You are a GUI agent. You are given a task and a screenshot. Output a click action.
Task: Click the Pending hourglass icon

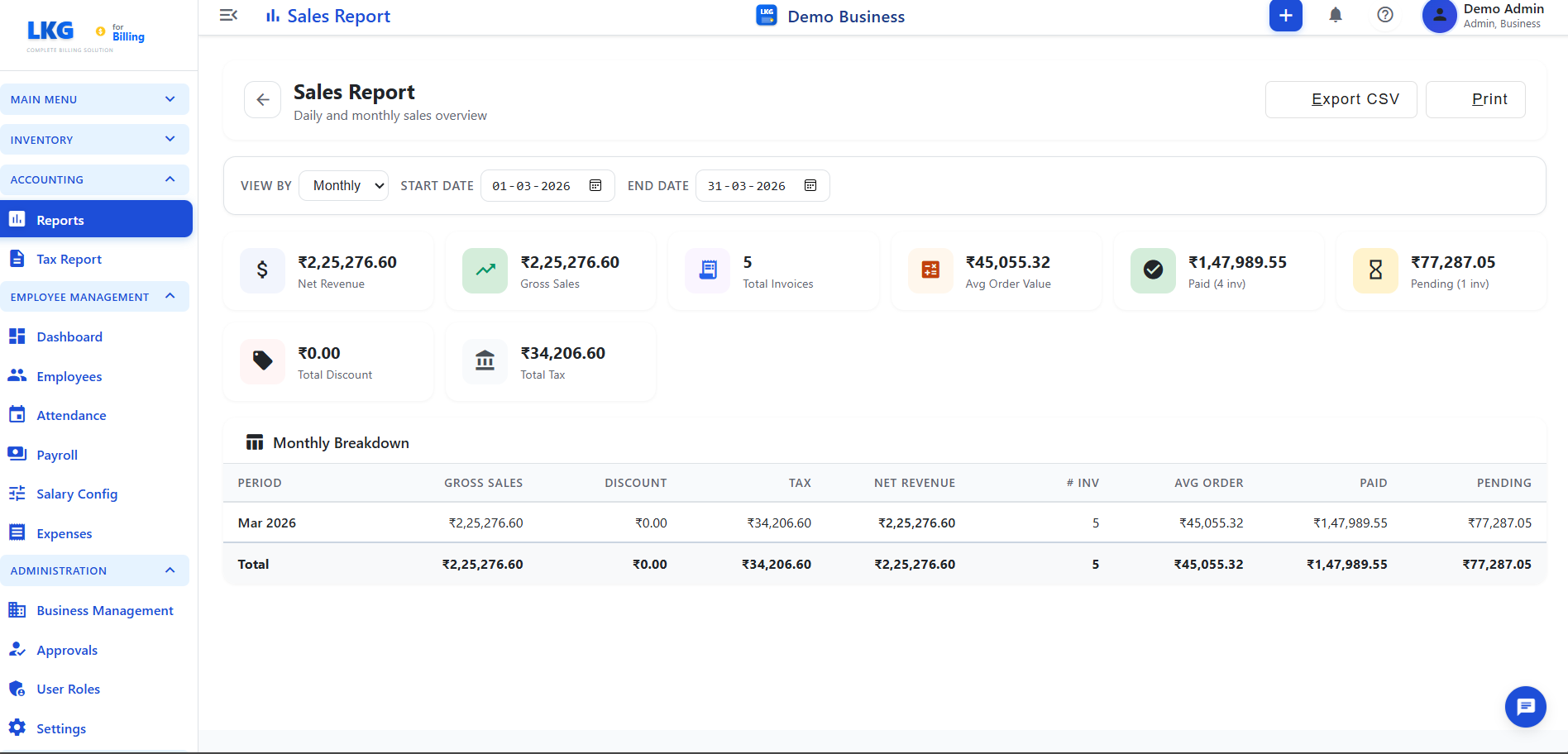pos(1375,270)
